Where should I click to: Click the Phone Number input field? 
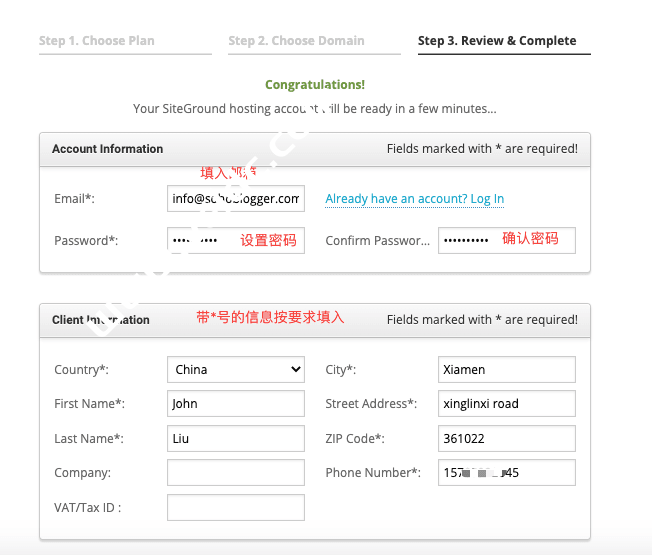tap(506, 473)
